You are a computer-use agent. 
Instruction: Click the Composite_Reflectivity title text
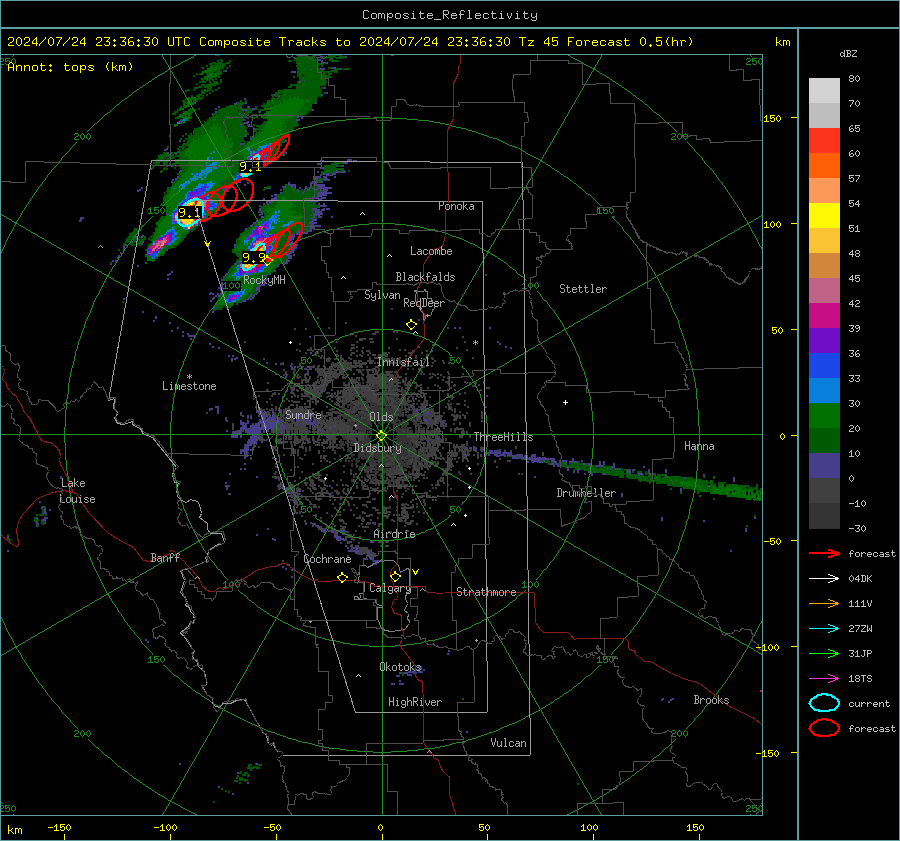450,15
